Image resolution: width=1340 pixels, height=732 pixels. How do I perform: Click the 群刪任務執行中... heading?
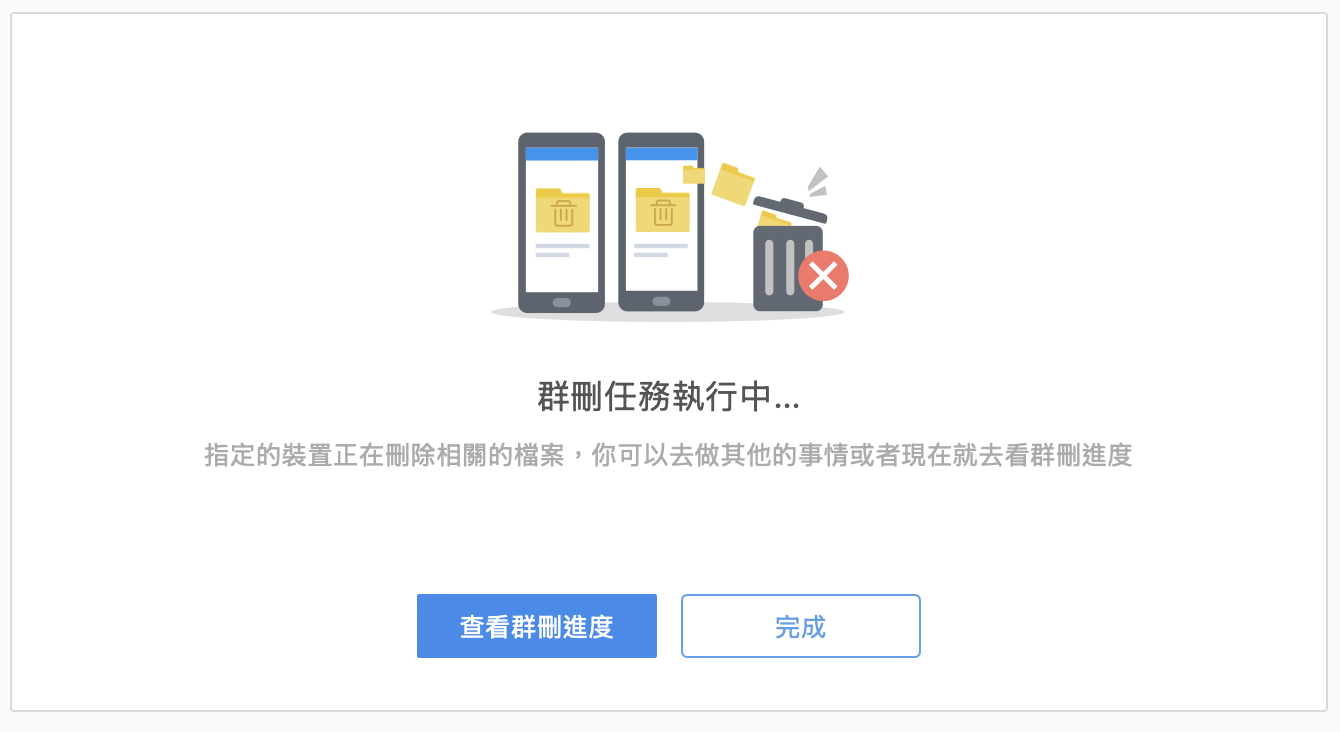(x=669, y=397)
